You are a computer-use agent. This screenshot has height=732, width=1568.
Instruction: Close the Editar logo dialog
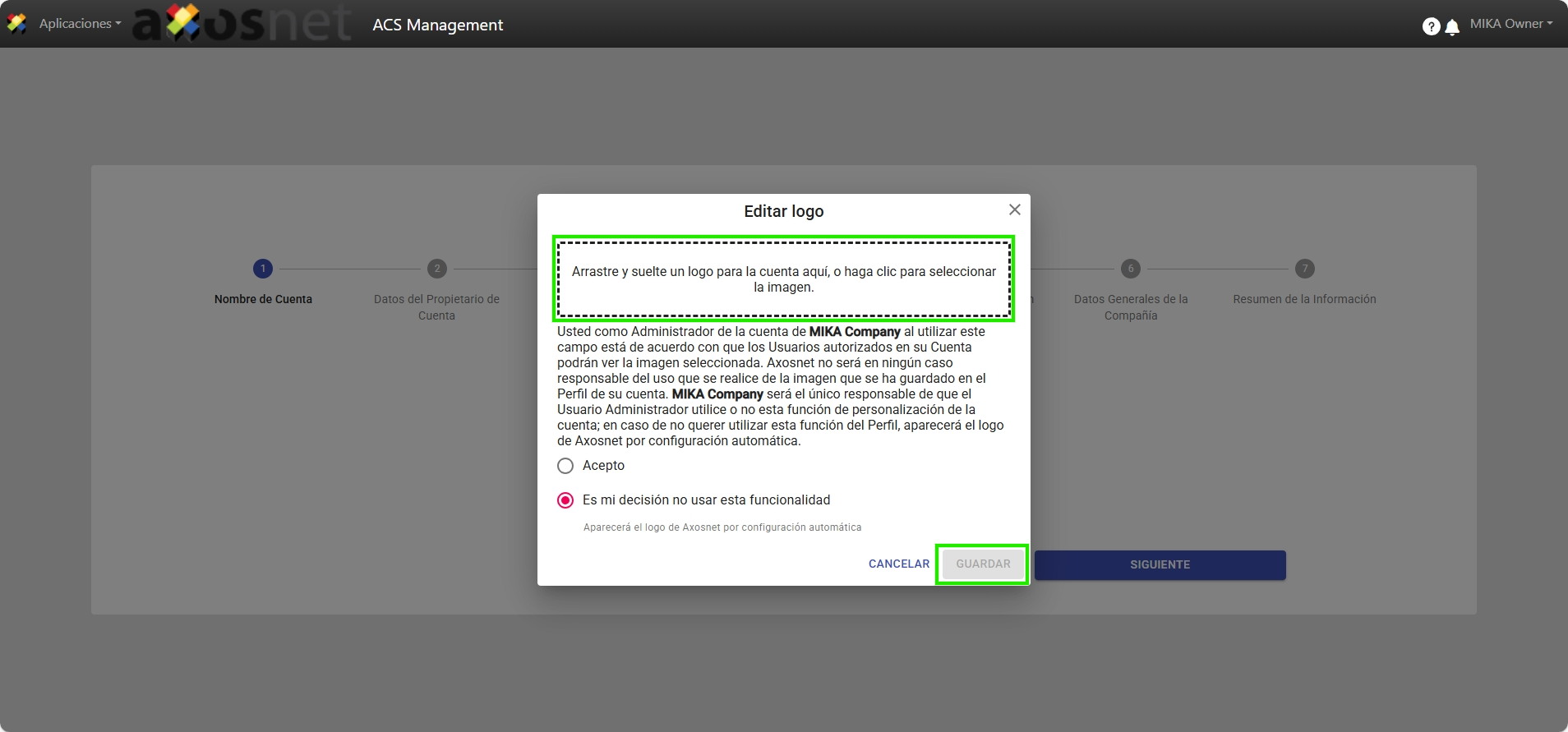coord(1015,209)
